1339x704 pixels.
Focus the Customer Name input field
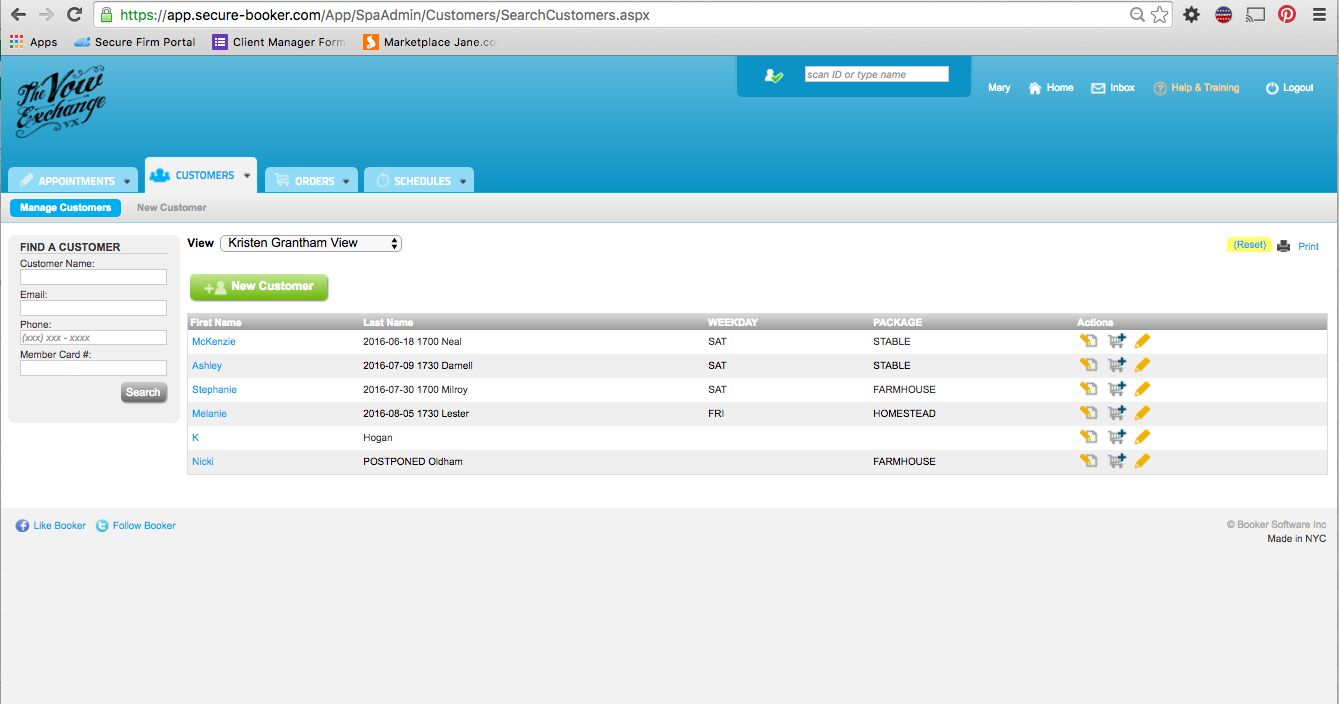pos(93,277)
